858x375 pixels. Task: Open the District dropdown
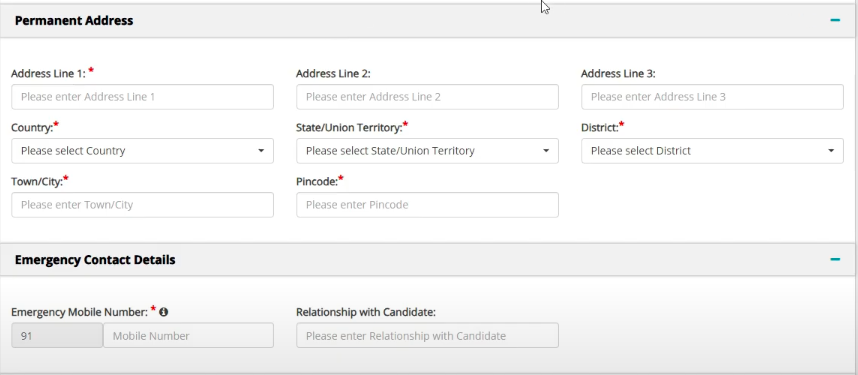point(712,151)
